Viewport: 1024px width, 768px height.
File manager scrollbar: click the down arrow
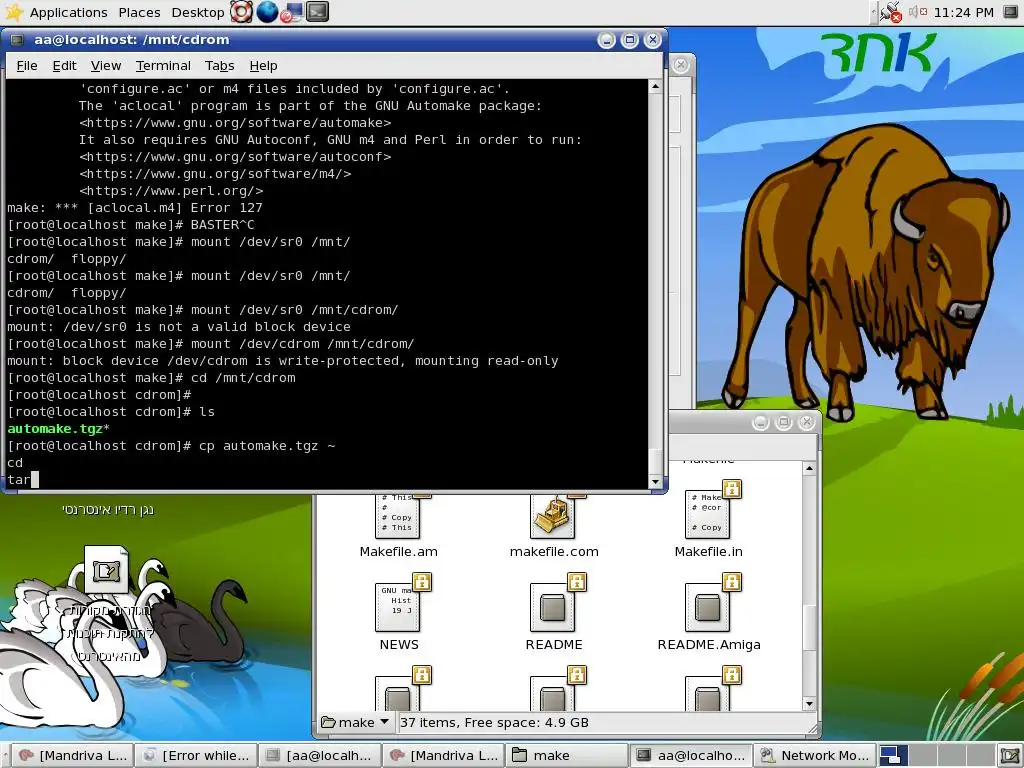(x=810, y=704)
